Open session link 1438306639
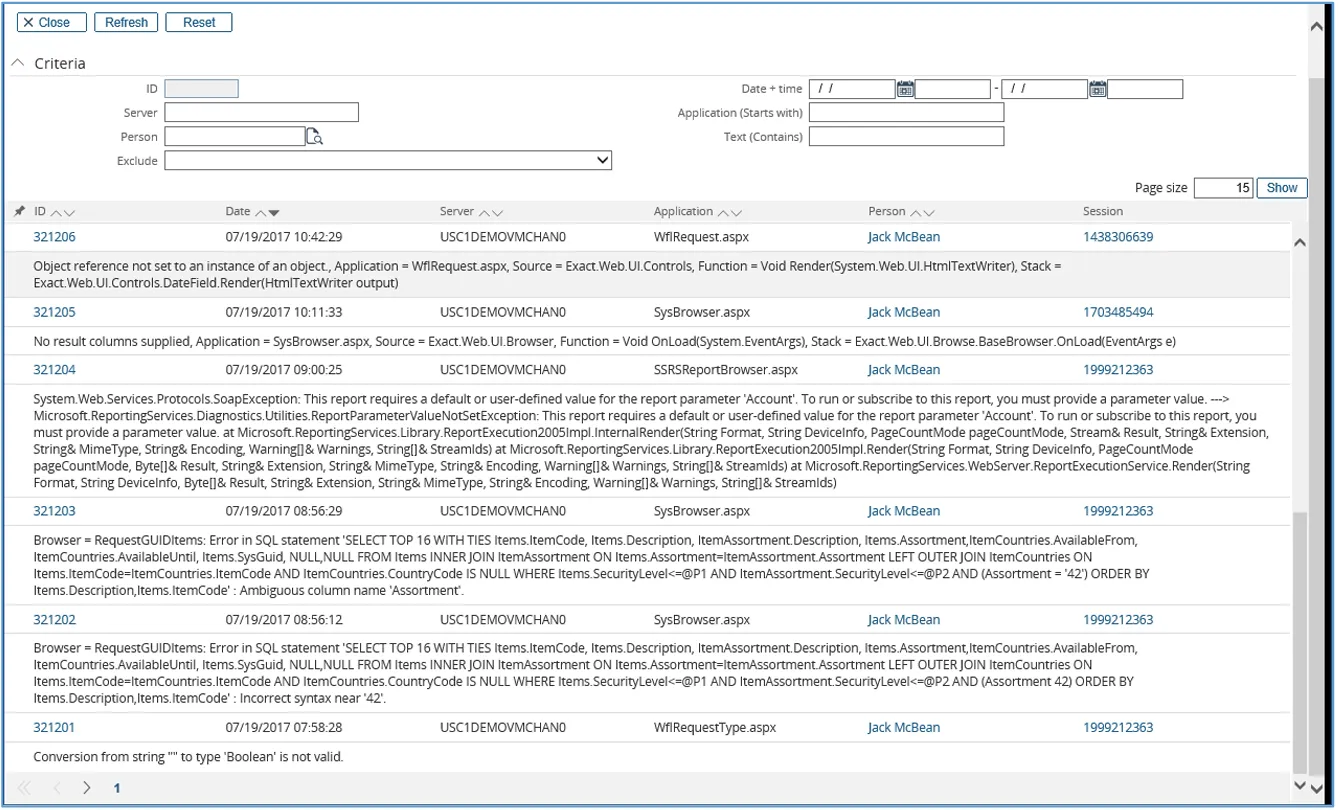Viewport: 1339px width, 810px height. [x=1117, y=237]
